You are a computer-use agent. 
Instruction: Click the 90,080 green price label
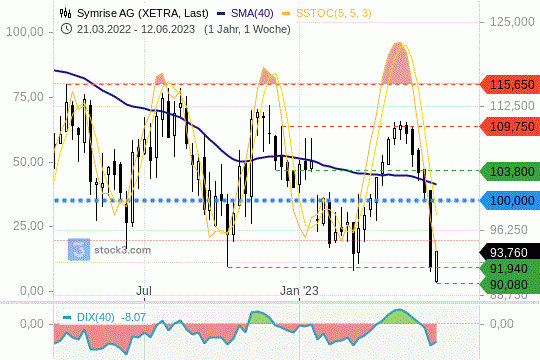click(x=511, y=285)
